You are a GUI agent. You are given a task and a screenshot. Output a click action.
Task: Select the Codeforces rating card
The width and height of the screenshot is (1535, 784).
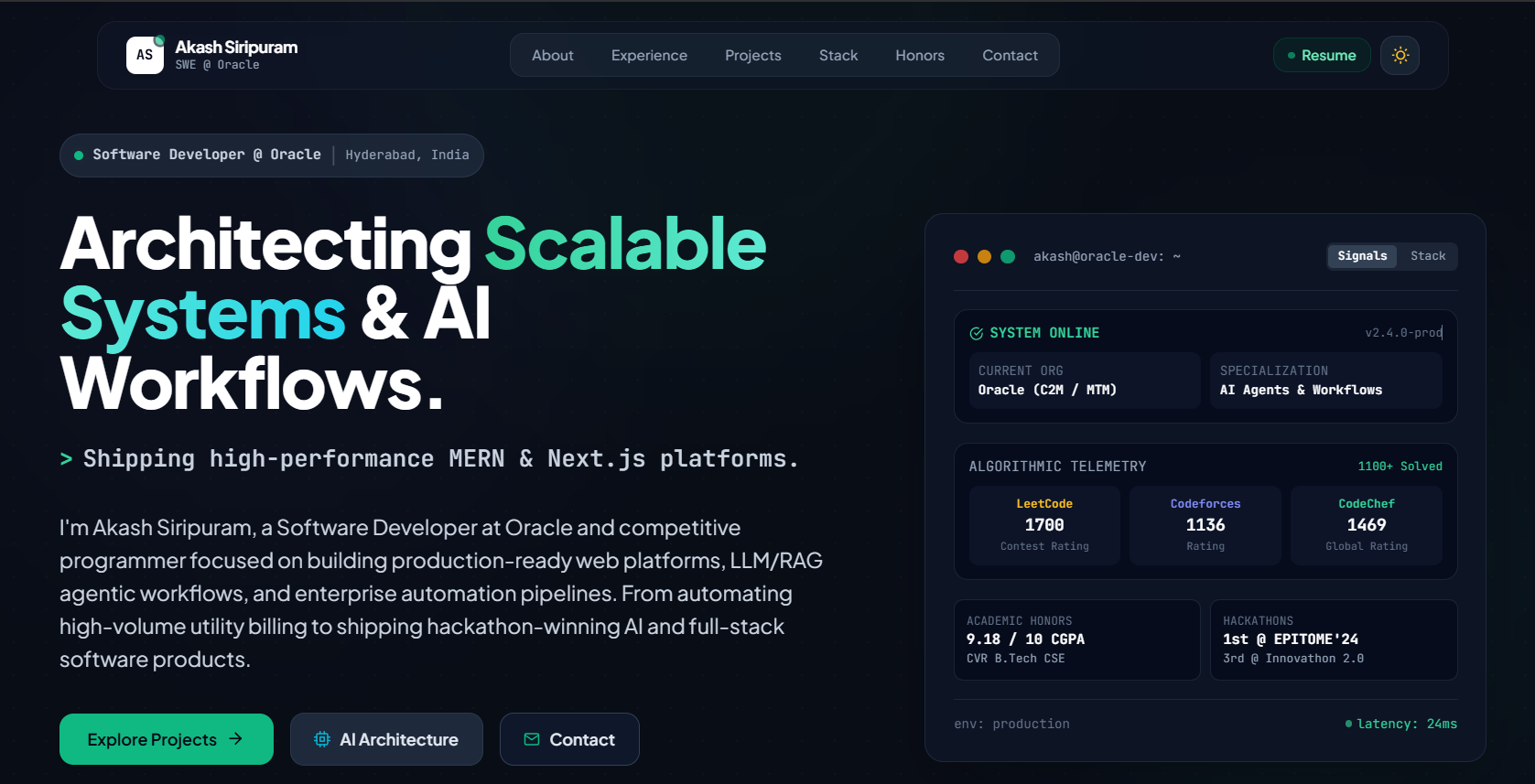[1205, 525]
